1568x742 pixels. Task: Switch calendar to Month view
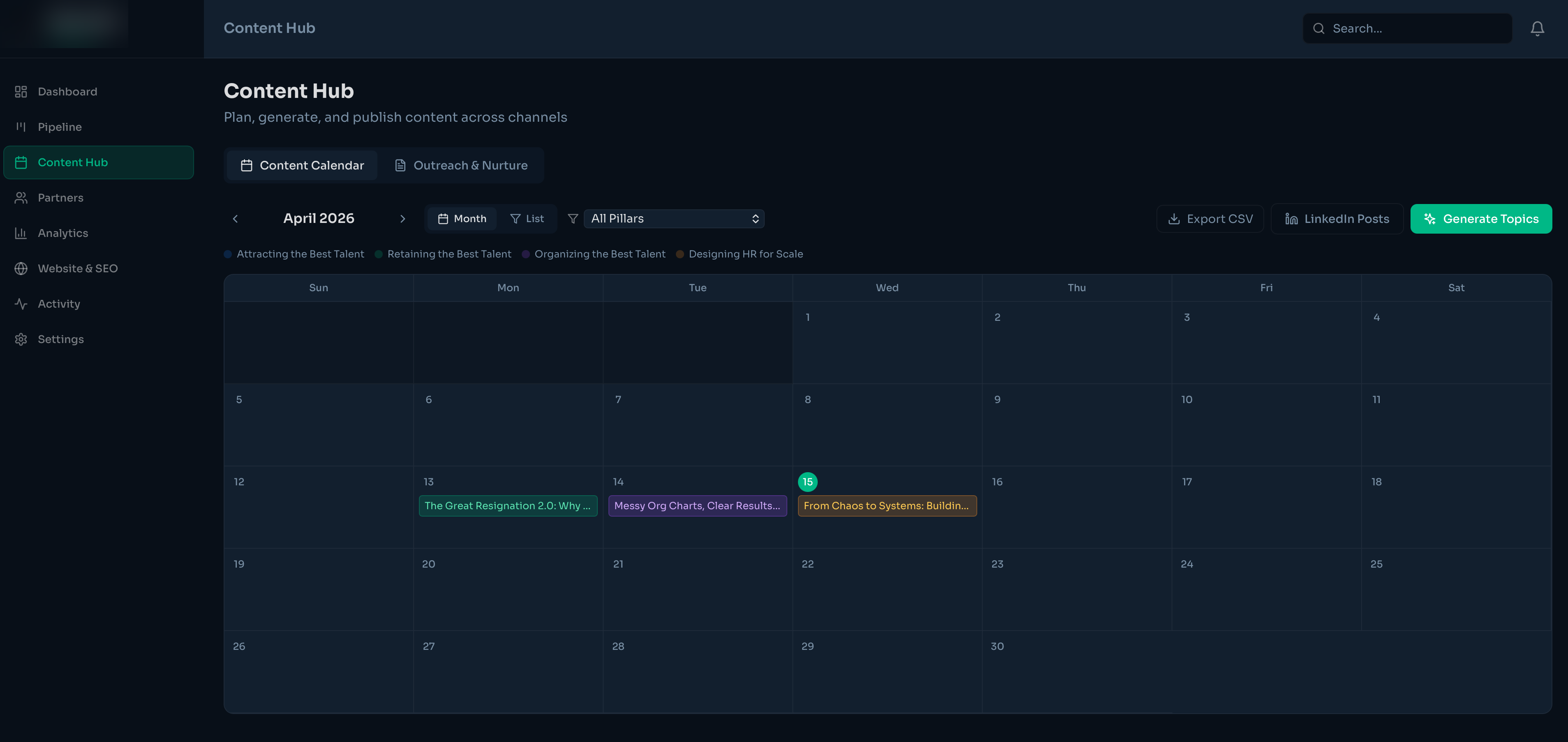[462, 219]
